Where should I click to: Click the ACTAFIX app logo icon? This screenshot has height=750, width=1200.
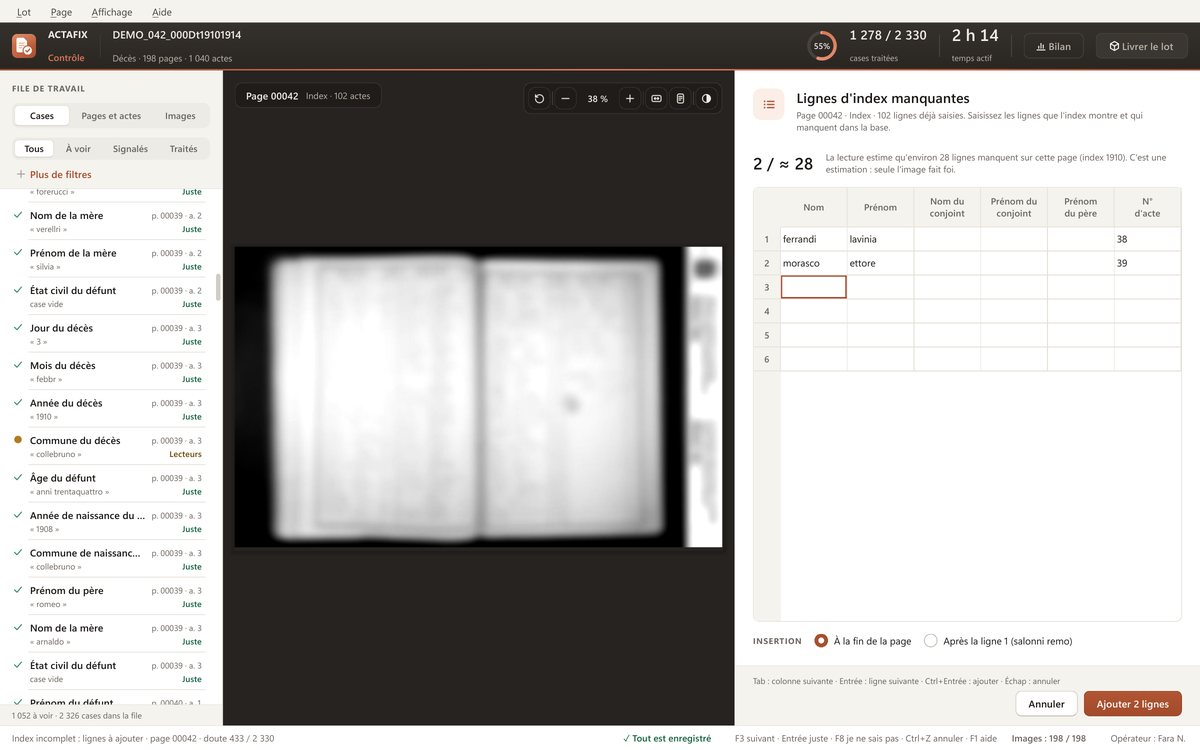[x=23, y=46]
